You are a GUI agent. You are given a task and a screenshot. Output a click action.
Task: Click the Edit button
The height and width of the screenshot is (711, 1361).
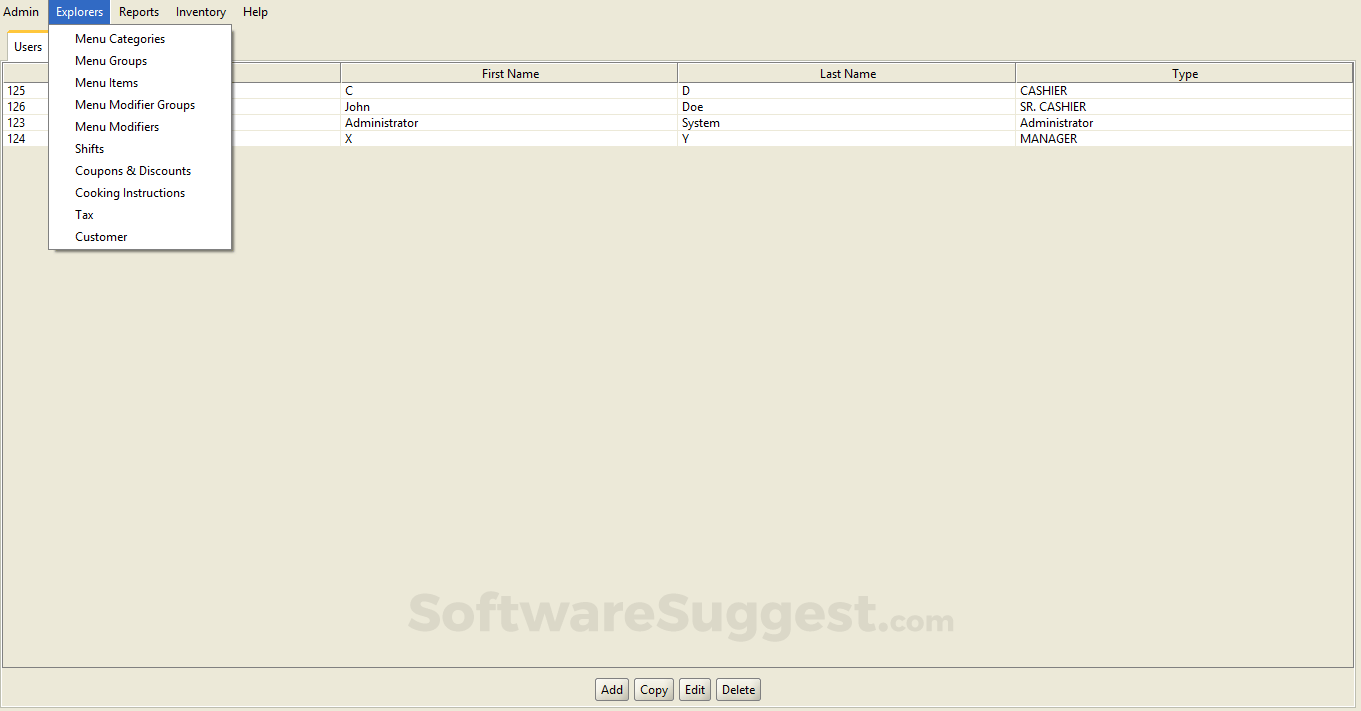[694, 689]
